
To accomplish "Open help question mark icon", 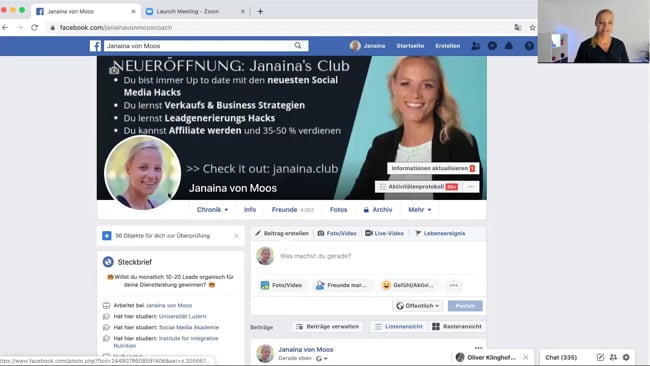I will pyautogui.click(x=529, y=46).
